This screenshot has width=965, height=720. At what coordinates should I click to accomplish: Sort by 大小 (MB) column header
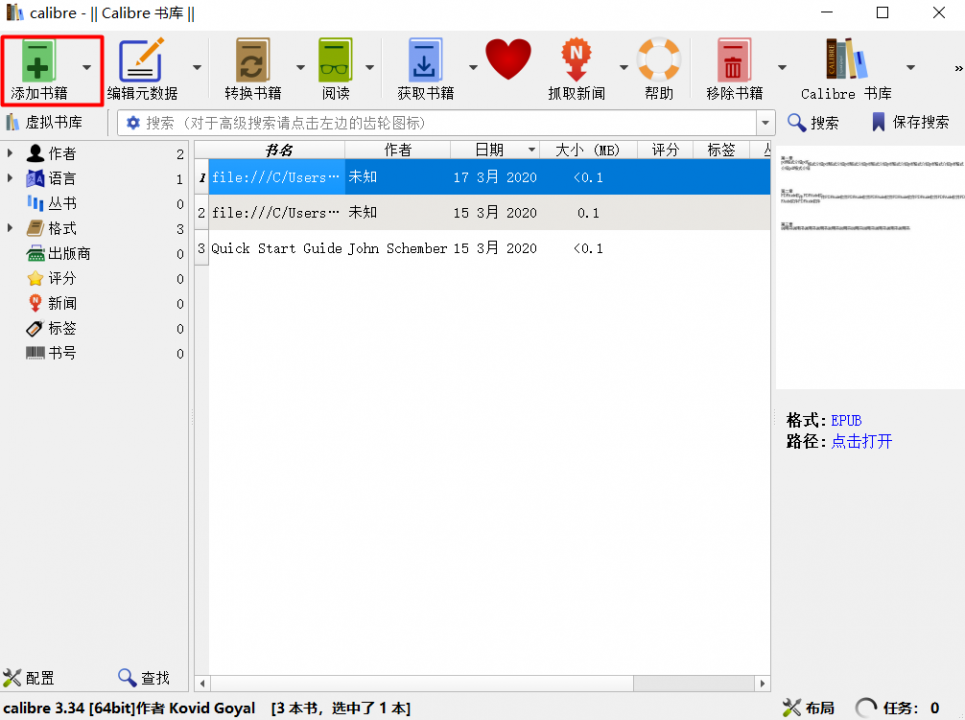[x=588, y=150]
